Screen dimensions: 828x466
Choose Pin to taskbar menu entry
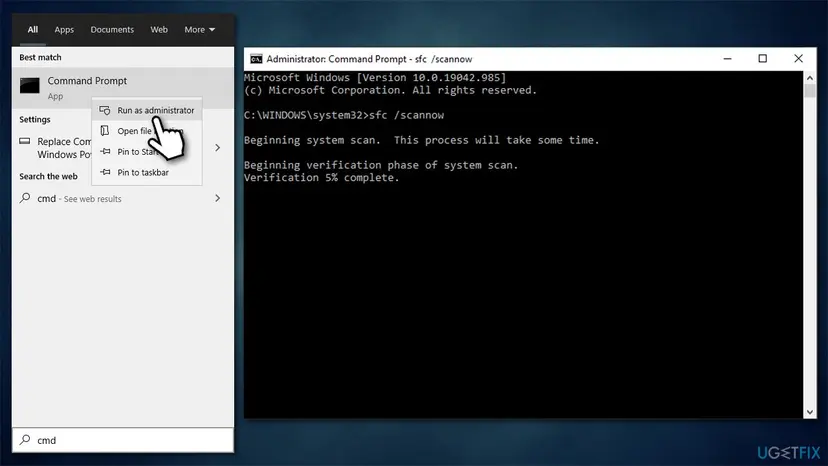[147, 172]
